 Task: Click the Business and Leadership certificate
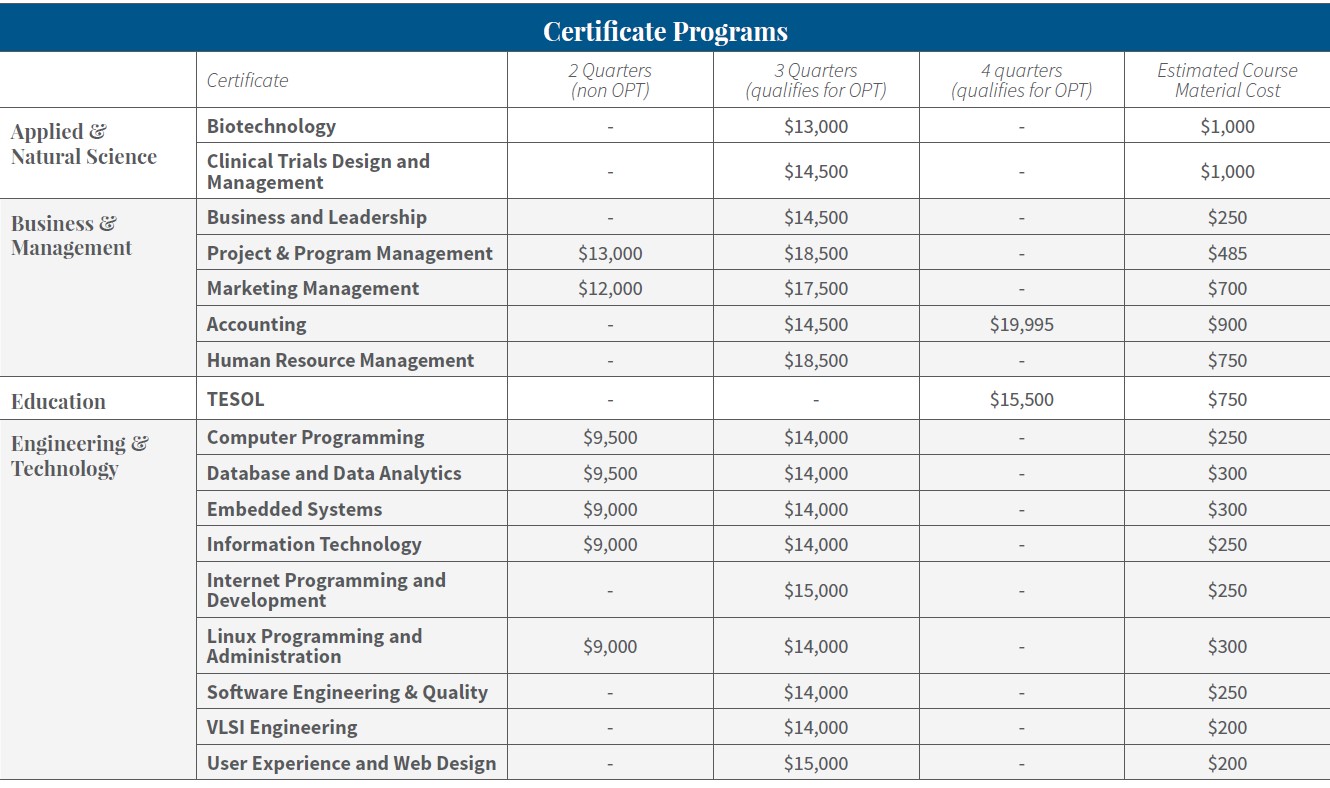click(x=317, y=217)
